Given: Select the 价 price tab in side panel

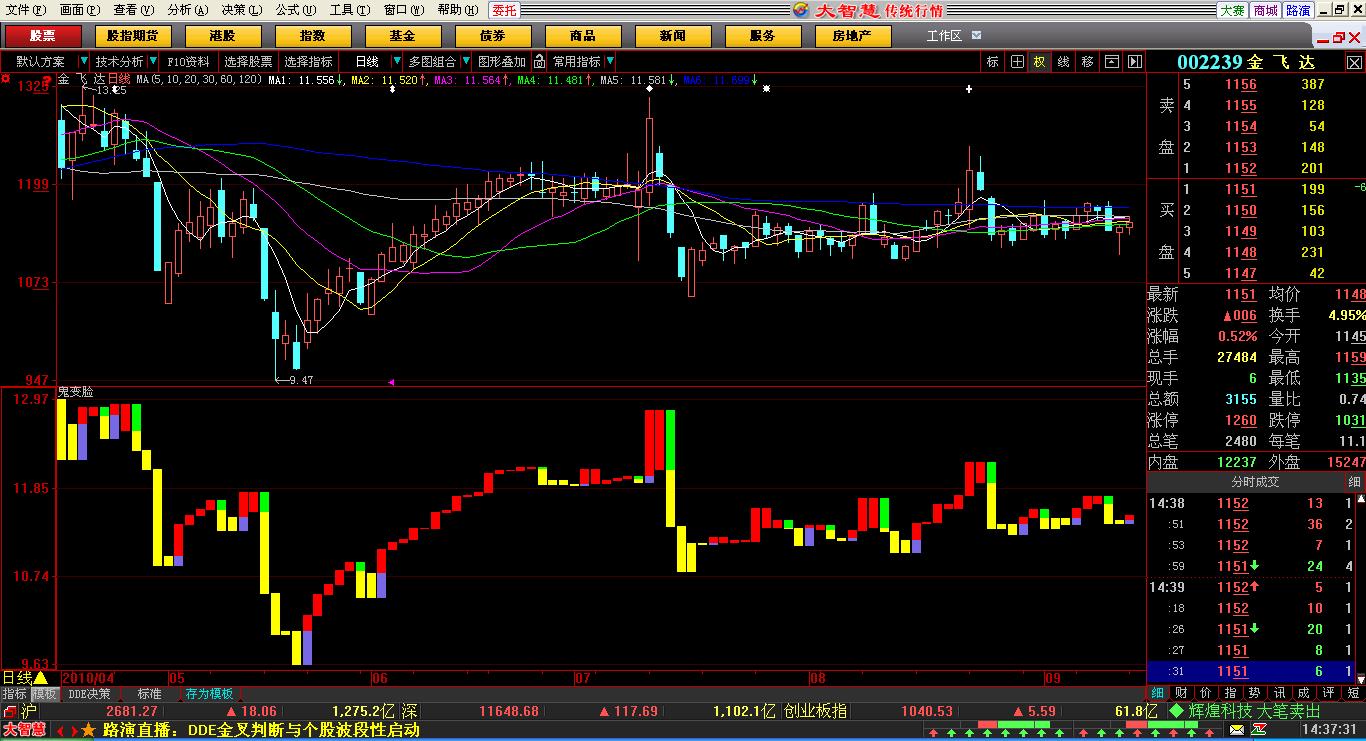Looking at the screenshot, I should (x=1205, y=693).
